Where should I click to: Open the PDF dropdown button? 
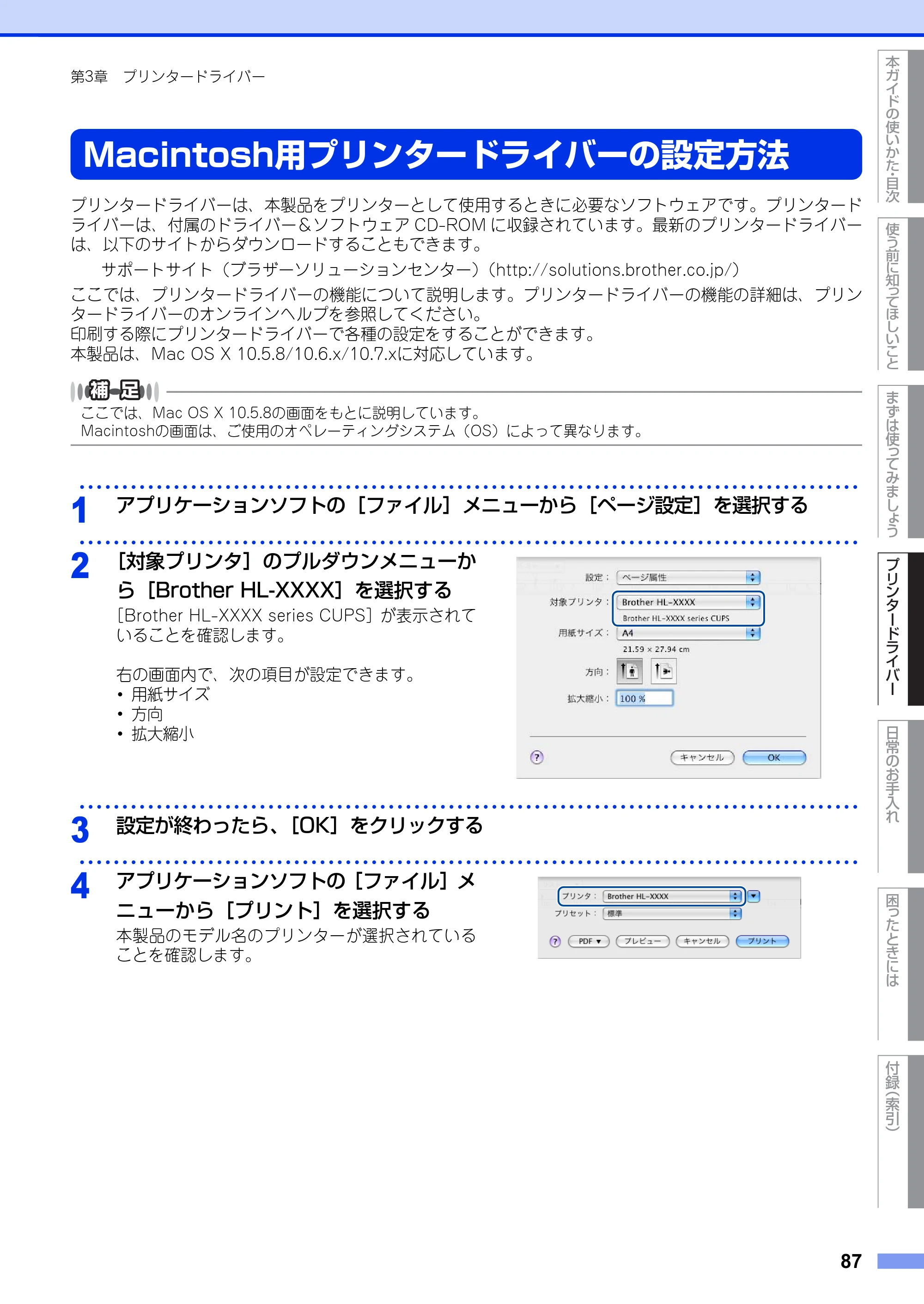(589, 941)
